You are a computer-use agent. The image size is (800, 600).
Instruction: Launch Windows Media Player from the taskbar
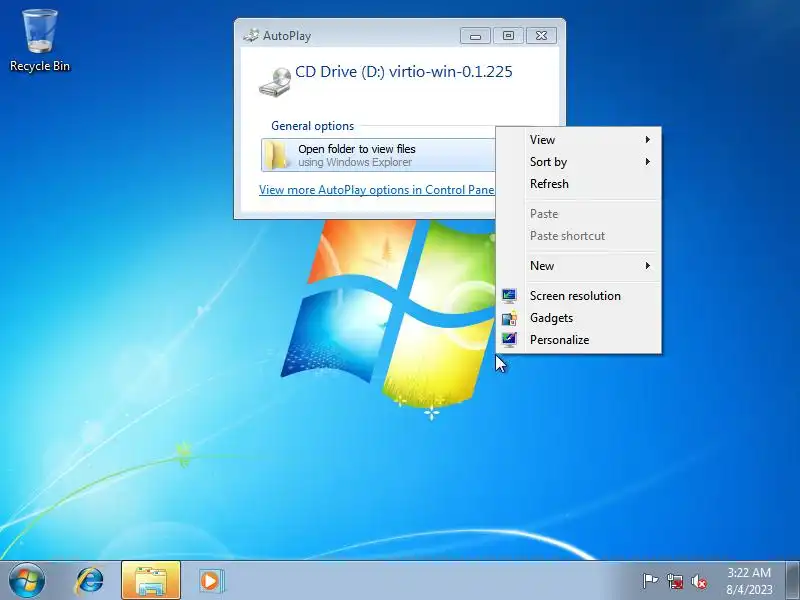(210, 581)
